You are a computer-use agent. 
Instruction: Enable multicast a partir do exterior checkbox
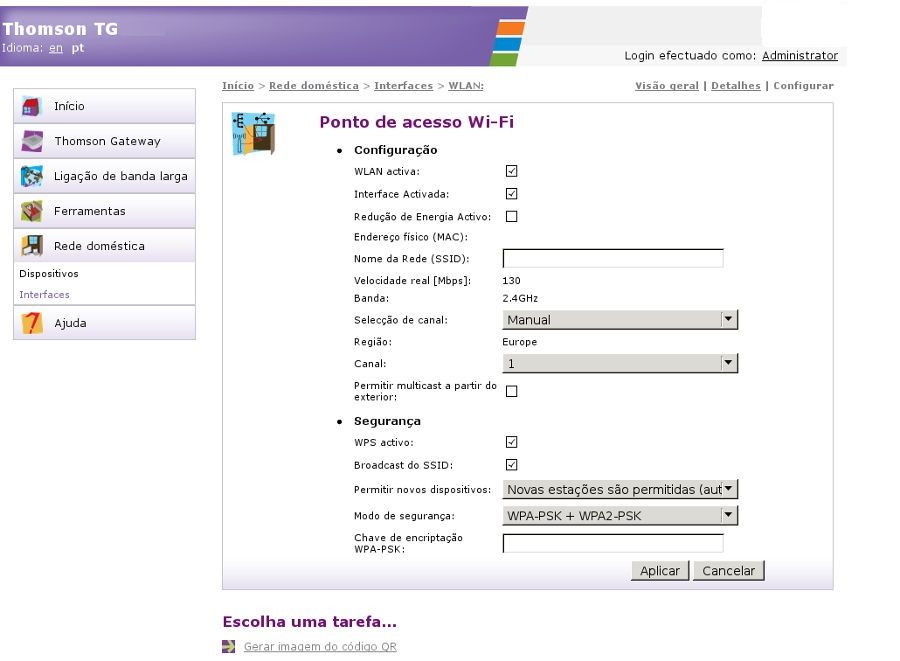(x=511, y=391)
